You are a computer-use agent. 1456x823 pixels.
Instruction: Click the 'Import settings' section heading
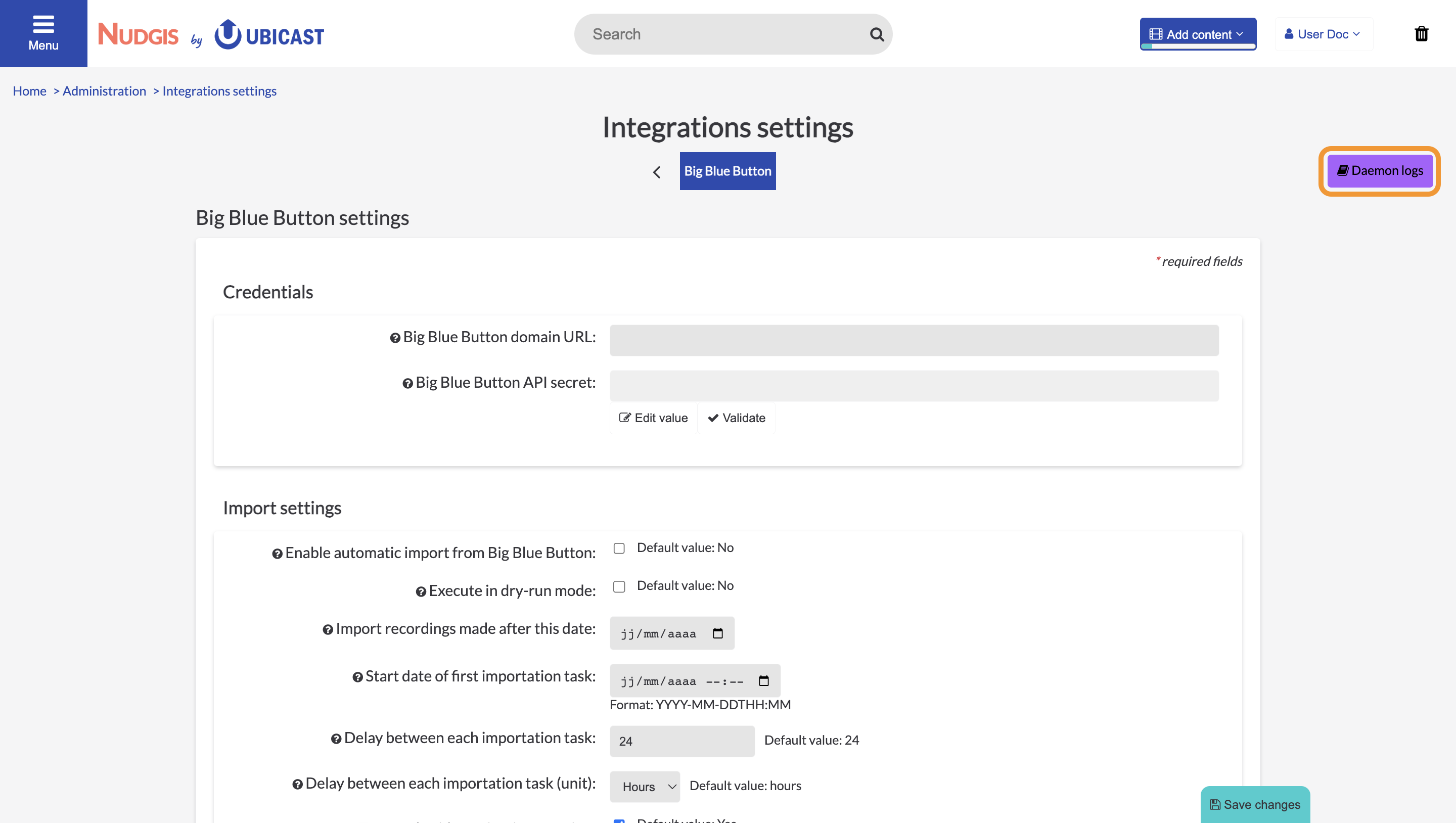pos(282,508)
